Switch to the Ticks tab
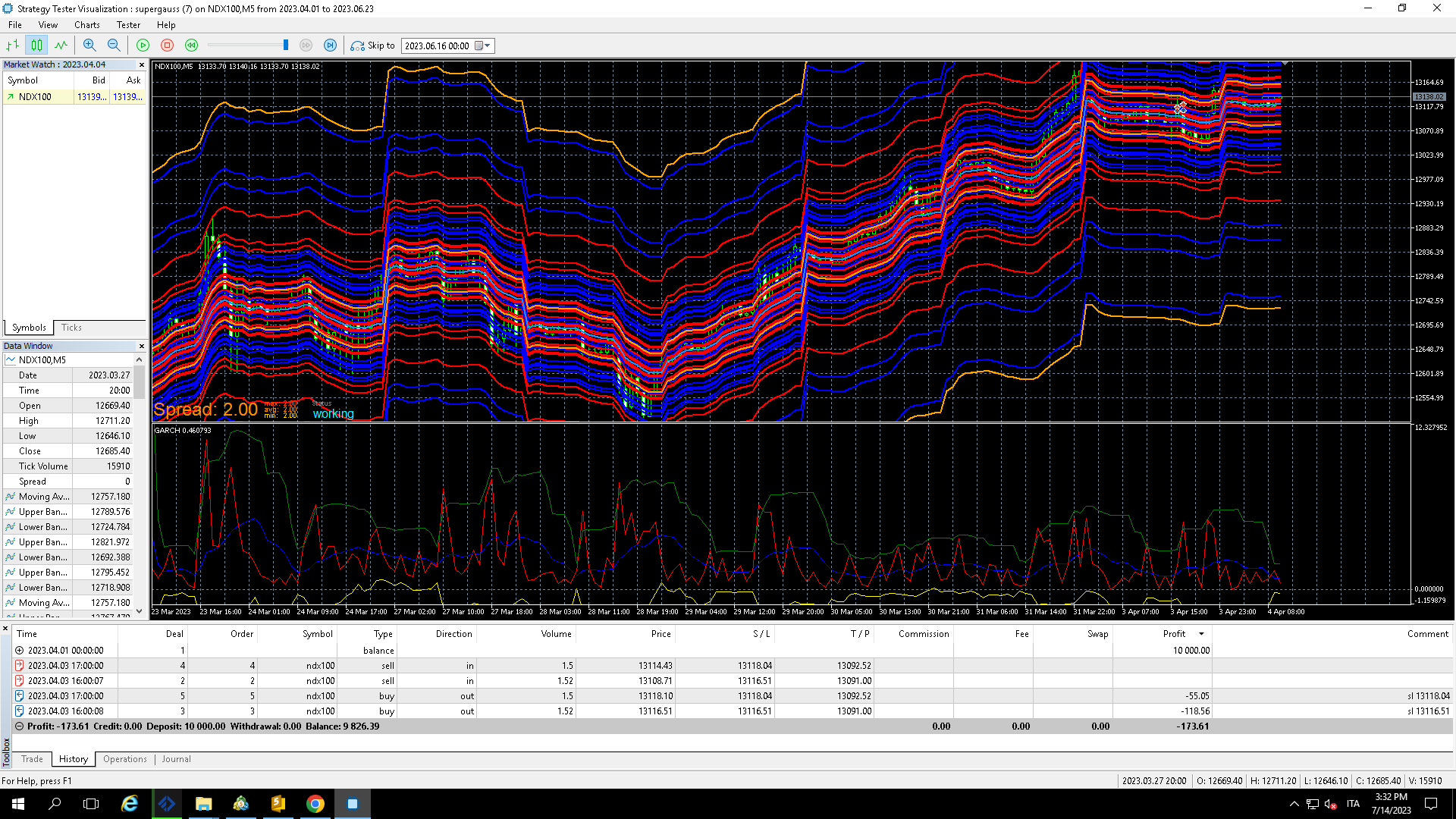The width and height of the screenshot is (1456, 819). point(71,328)
